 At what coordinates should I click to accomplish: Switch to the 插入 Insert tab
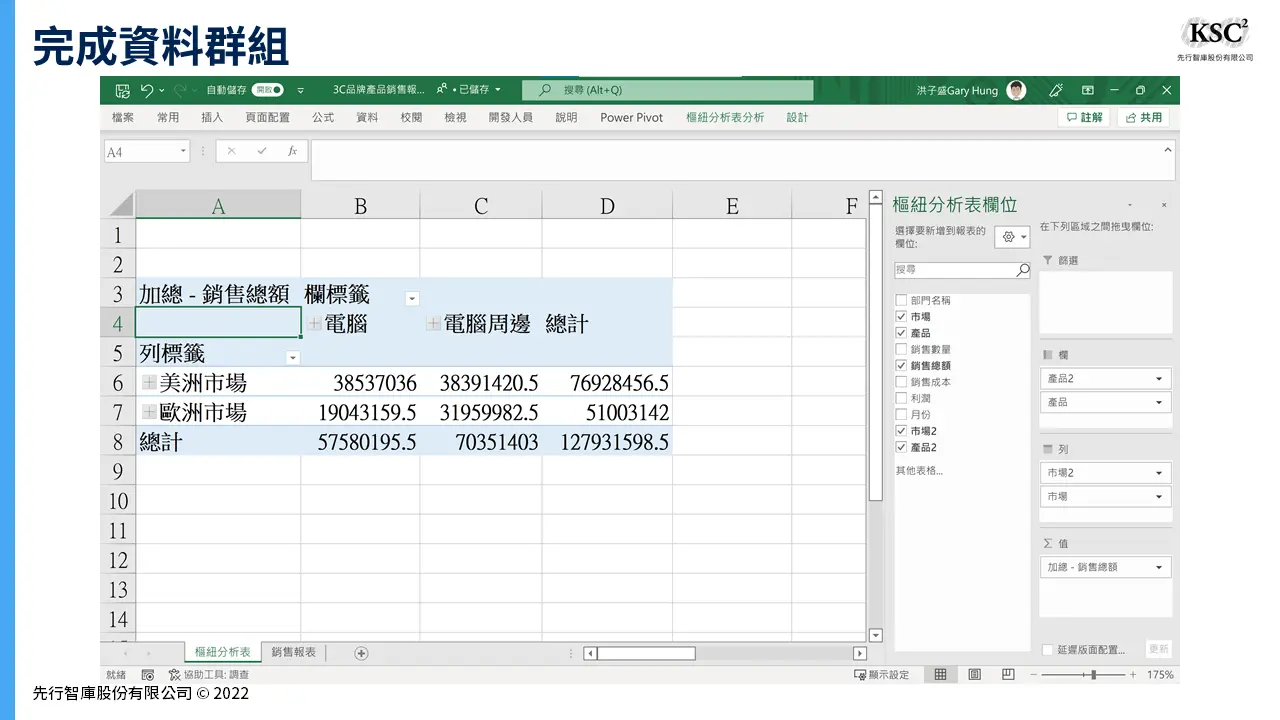(212, 117)
